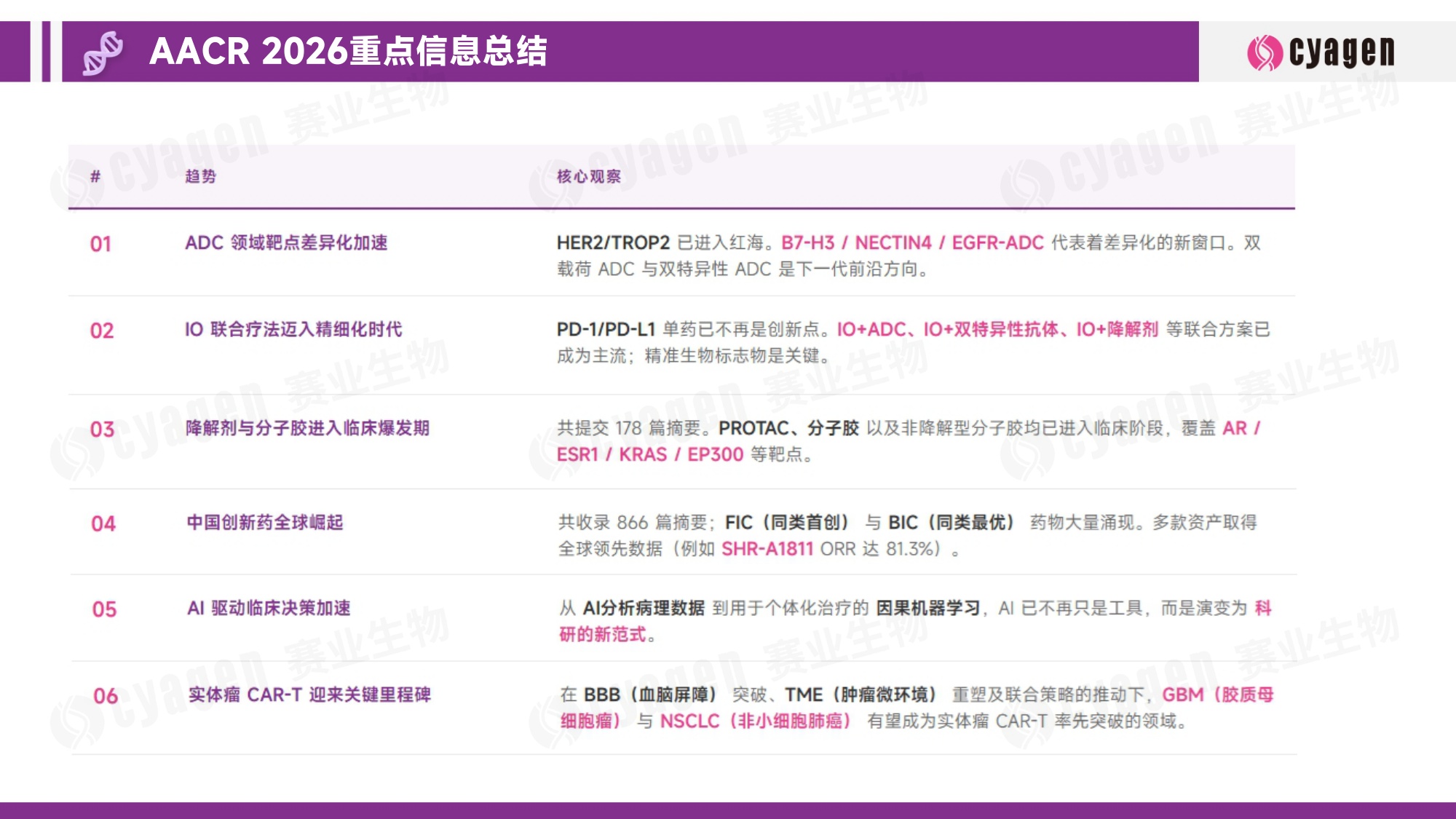Screen dimensions: 1456x819
Task: Click the slide title "AACR 2026重点信息总结"
Action: pos(348,51)
